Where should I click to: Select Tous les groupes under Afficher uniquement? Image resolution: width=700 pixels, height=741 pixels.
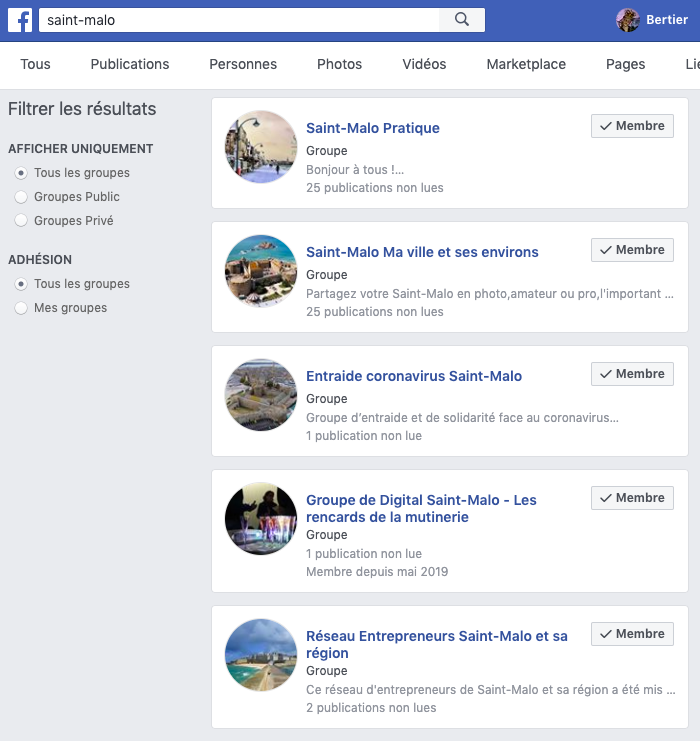coord(21,173)
